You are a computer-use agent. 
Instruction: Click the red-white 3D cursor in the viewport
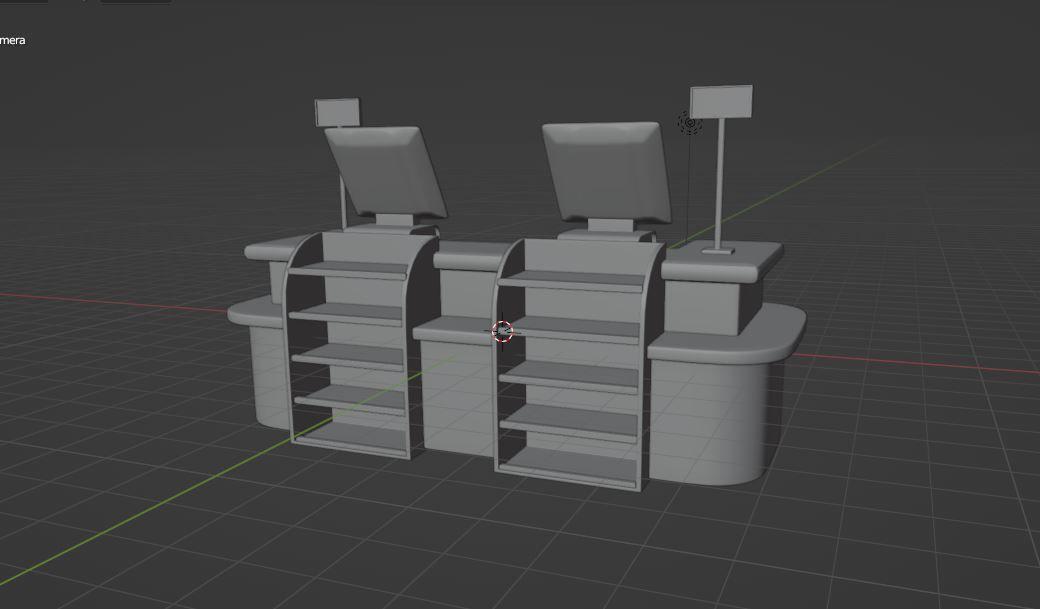502,331
